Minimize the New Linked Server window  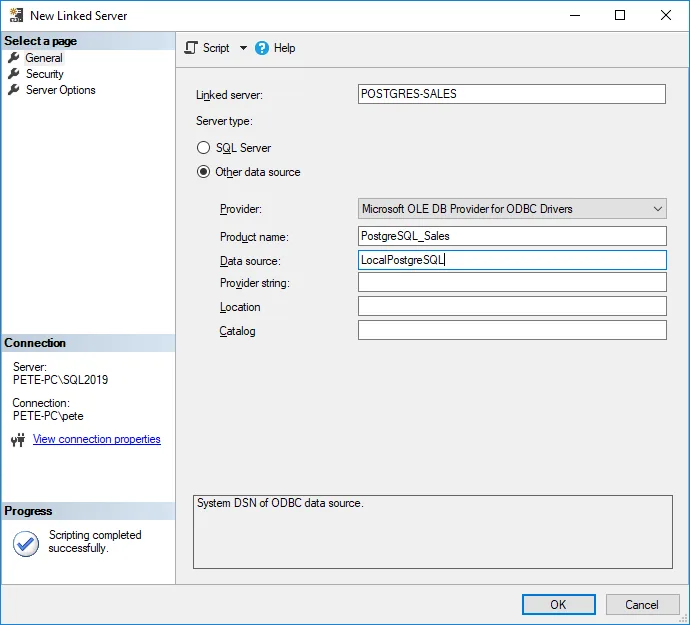575,15
